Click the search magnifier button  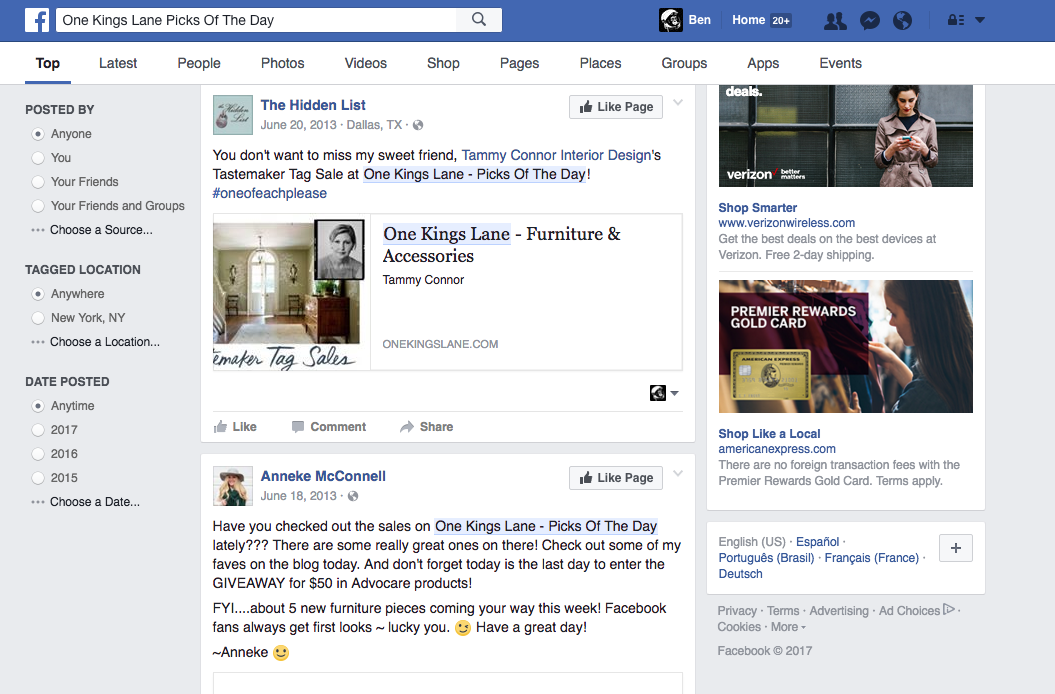tap(478, 20)
